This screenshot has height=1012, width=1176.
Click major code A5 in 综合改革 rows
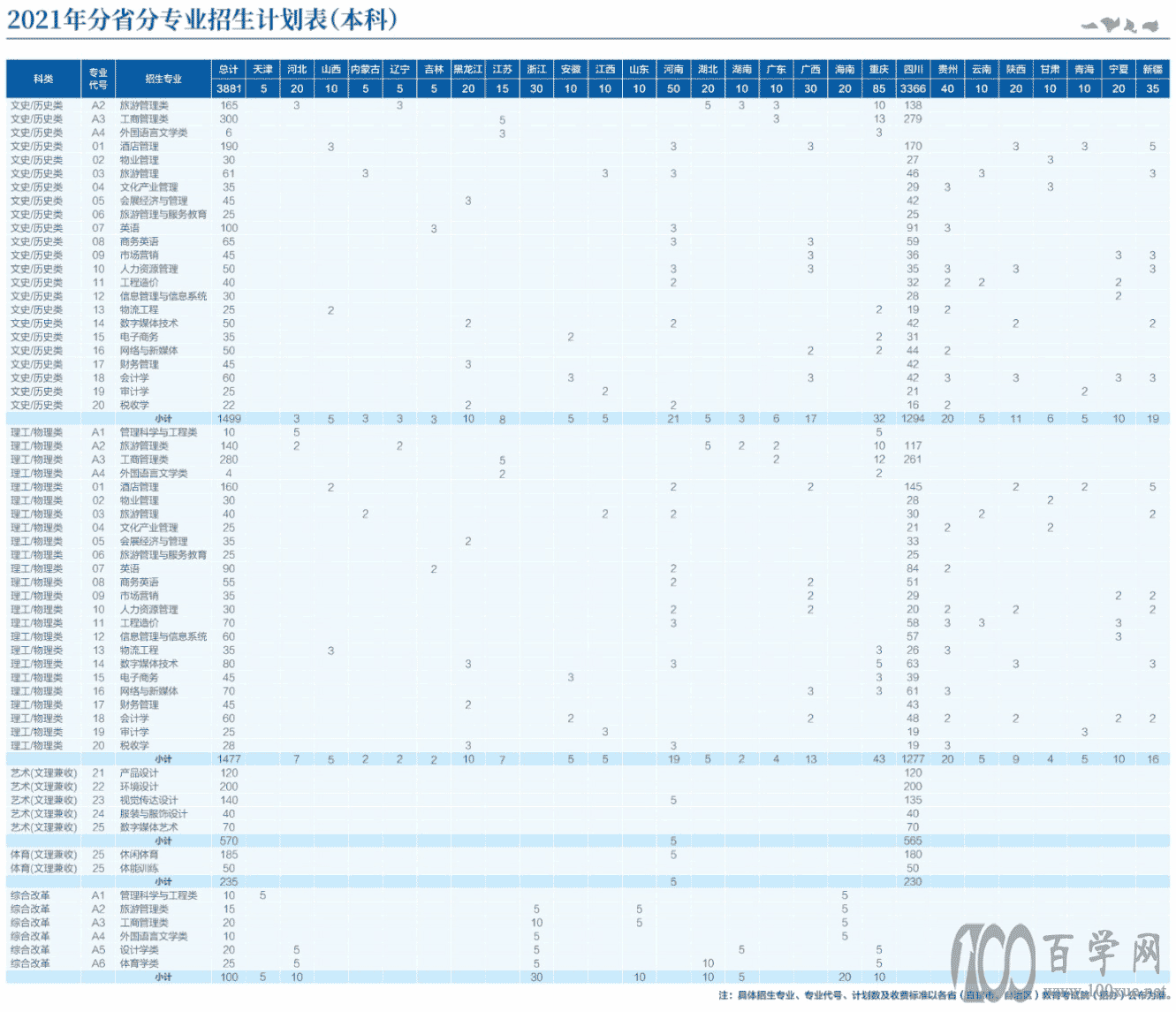(x=98, y=950)
